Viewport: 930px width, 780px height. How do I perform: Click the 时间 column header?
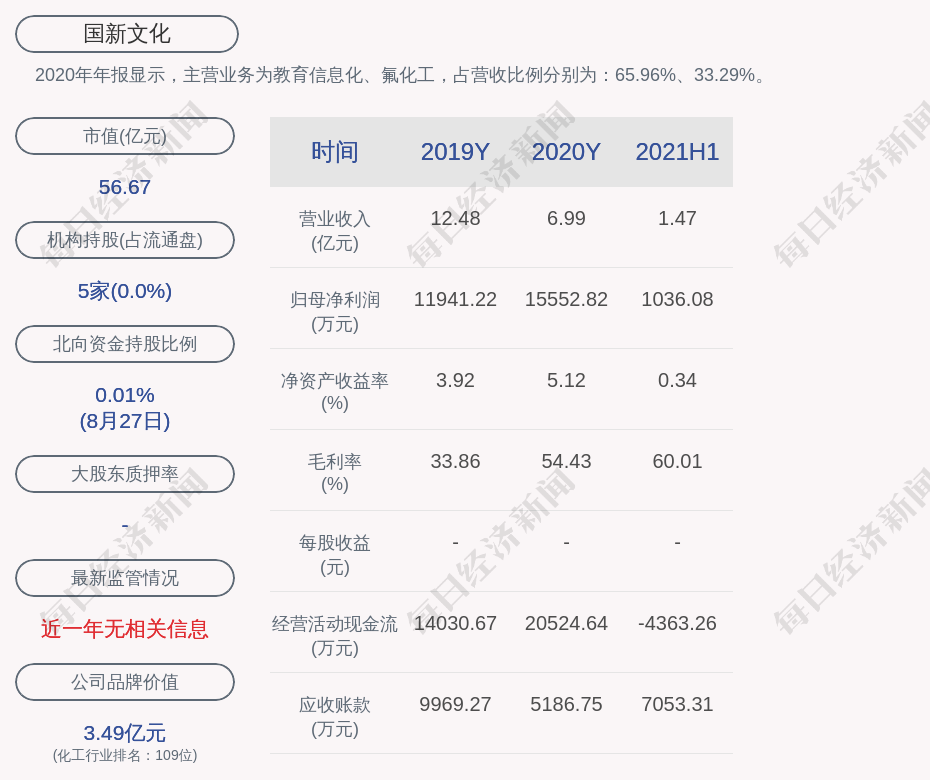coord(335,152)
